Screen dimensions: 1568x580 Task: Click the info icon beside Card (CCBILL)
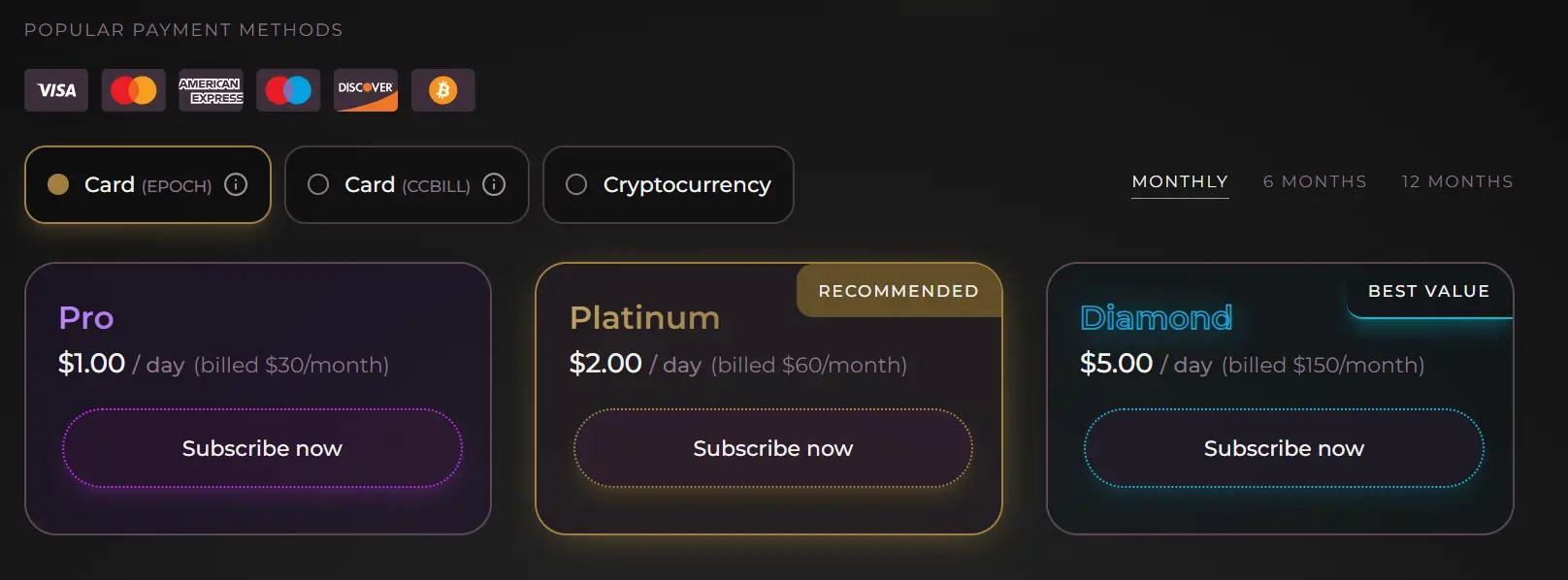(x=494, y=184)
